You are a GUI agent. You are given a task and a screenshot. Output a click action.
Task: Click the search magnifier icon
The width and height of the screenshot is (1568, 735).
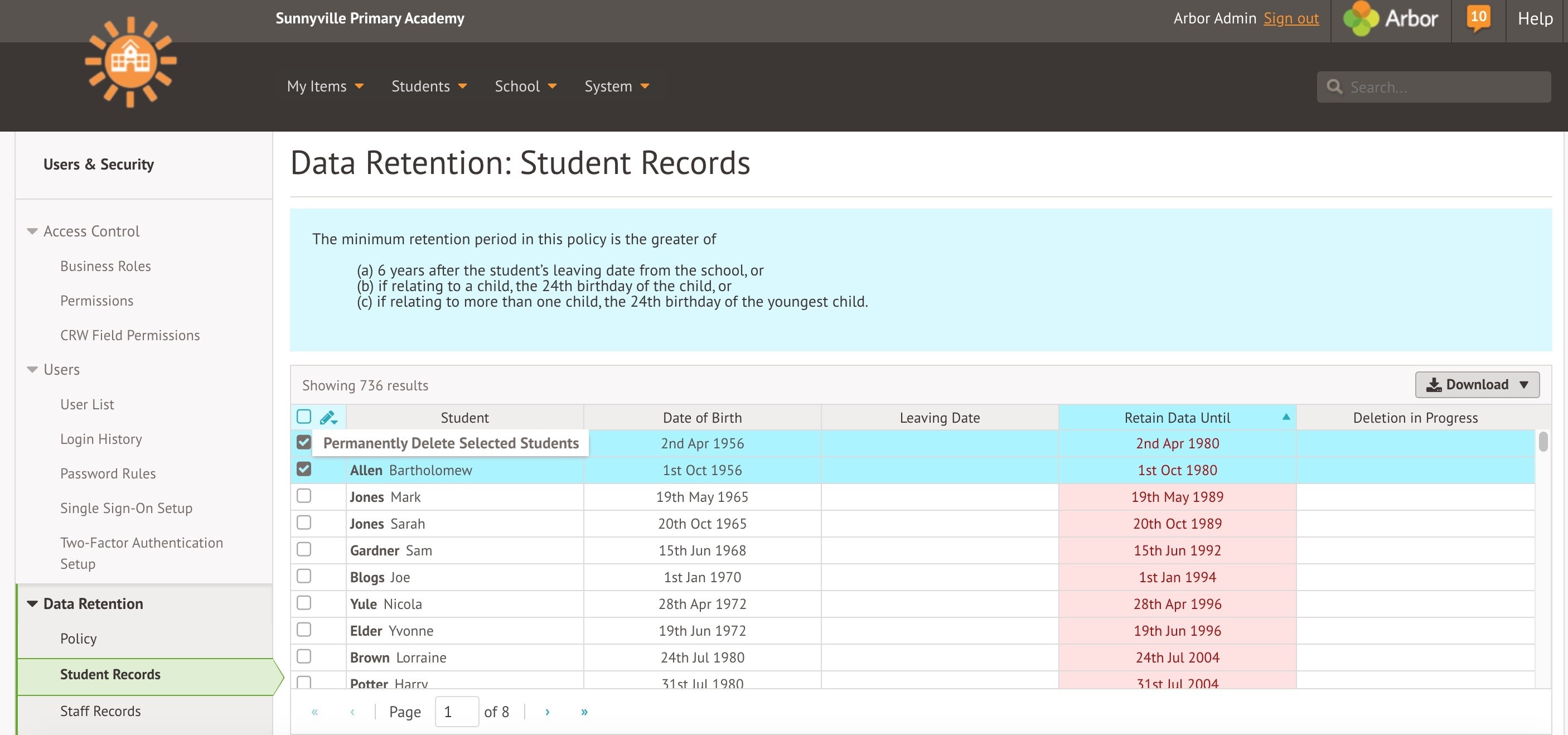tap(1335, 86)
